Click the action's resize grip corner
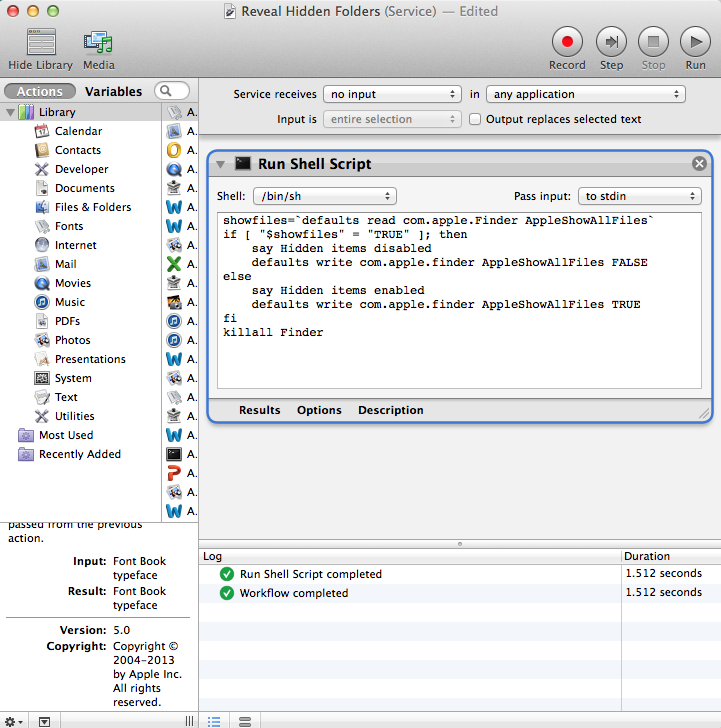 (704, 414)
